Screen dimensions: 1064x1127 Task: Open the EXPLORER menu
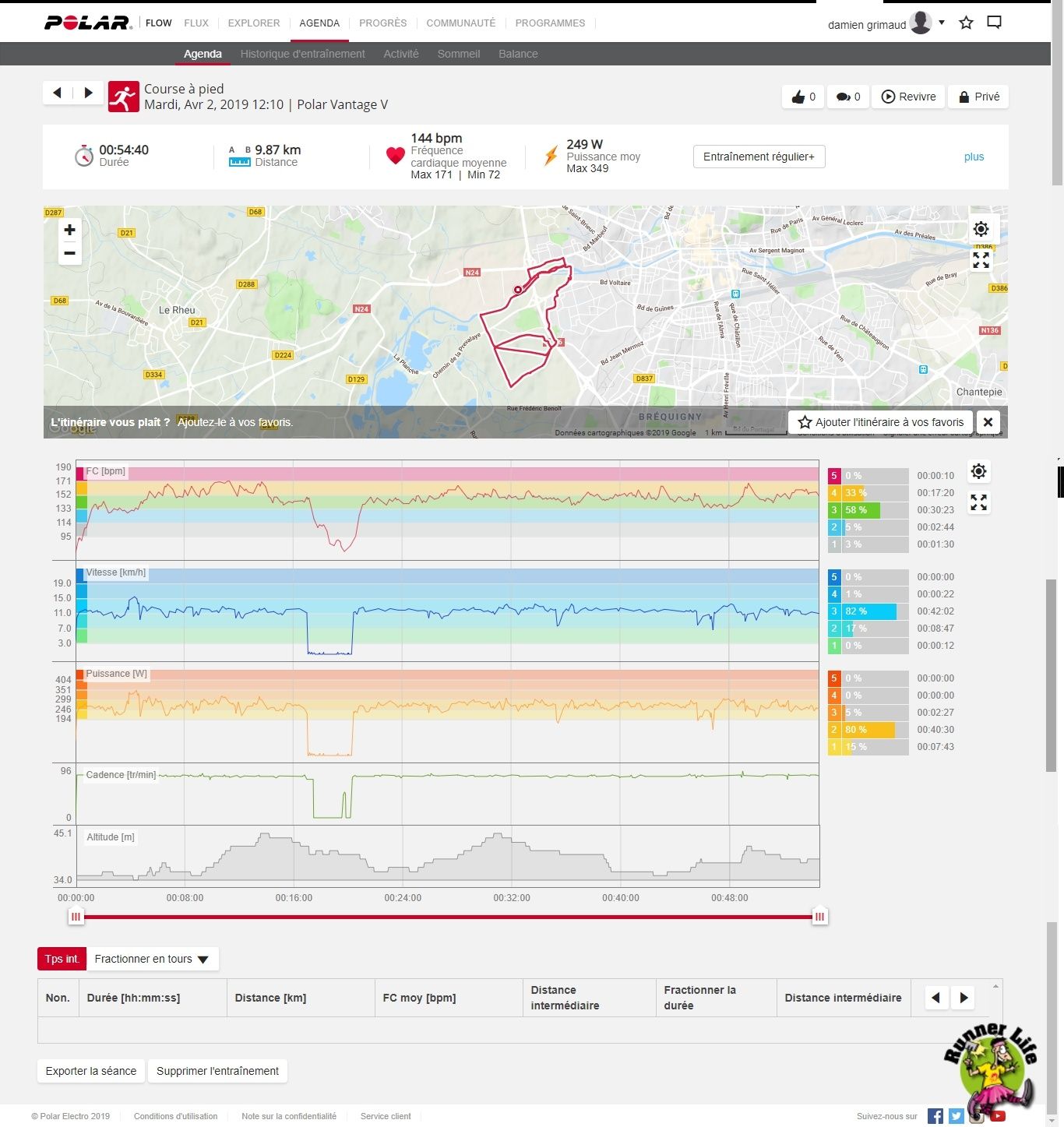point(254,23)
